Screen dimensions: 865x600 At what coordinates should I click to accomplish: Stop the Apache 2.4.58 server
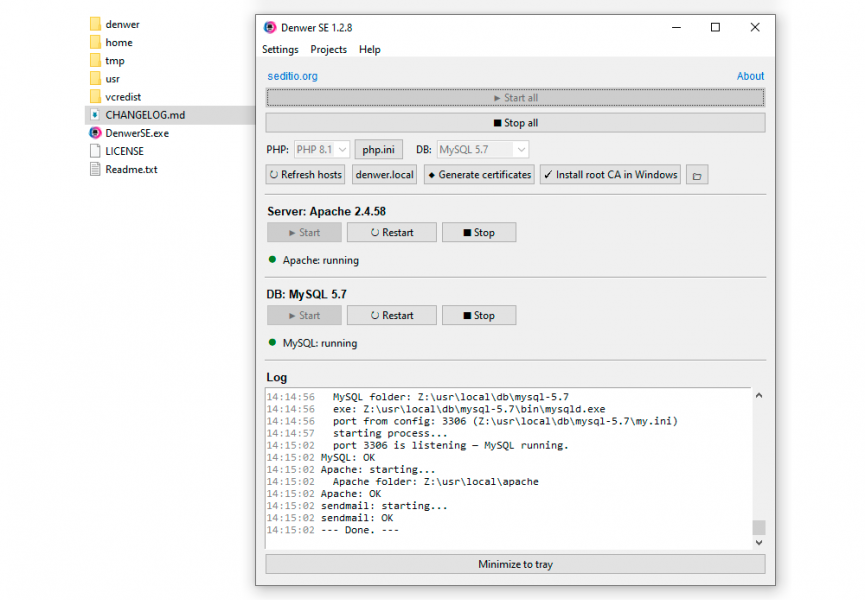479,233
